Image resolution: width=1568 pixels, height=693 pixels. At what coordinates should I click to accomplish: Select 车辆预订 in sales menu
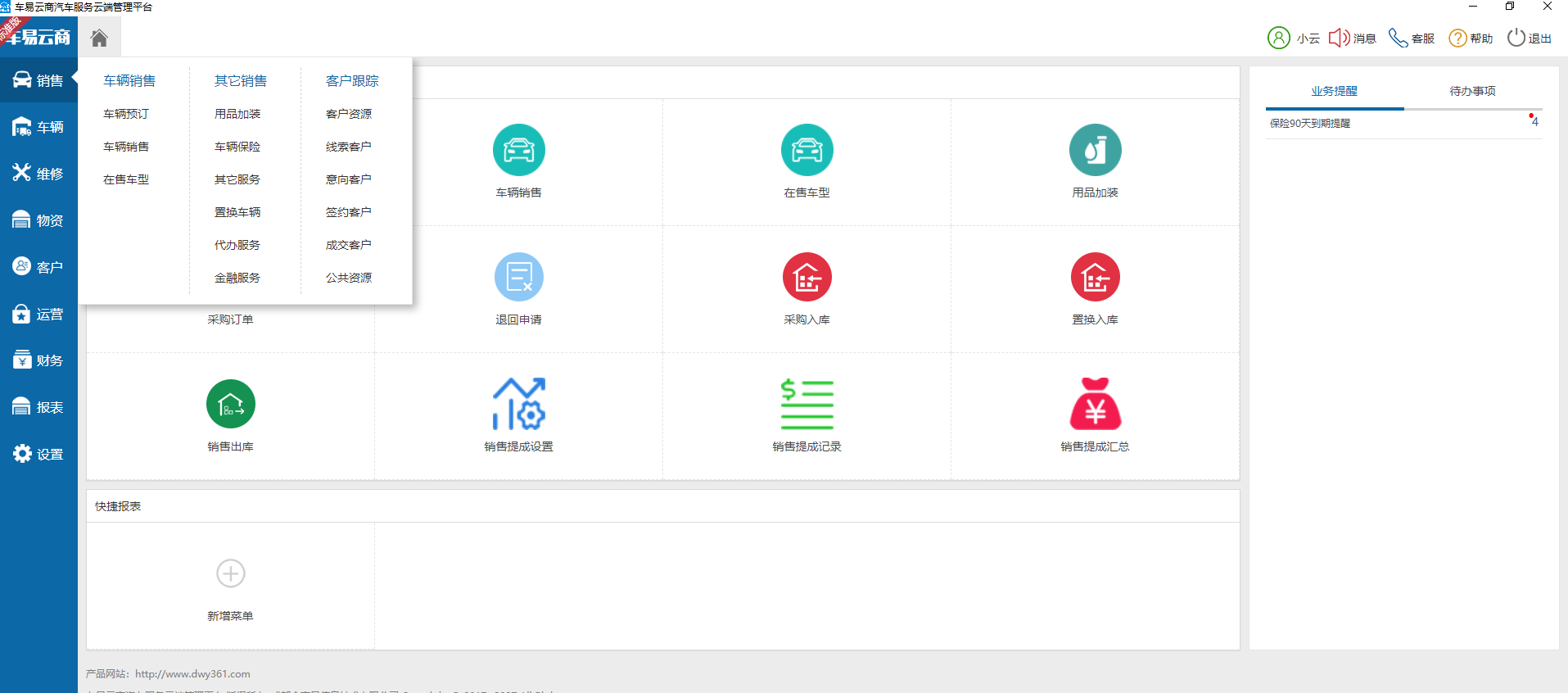pyautogui.click(x=126, y=114)
